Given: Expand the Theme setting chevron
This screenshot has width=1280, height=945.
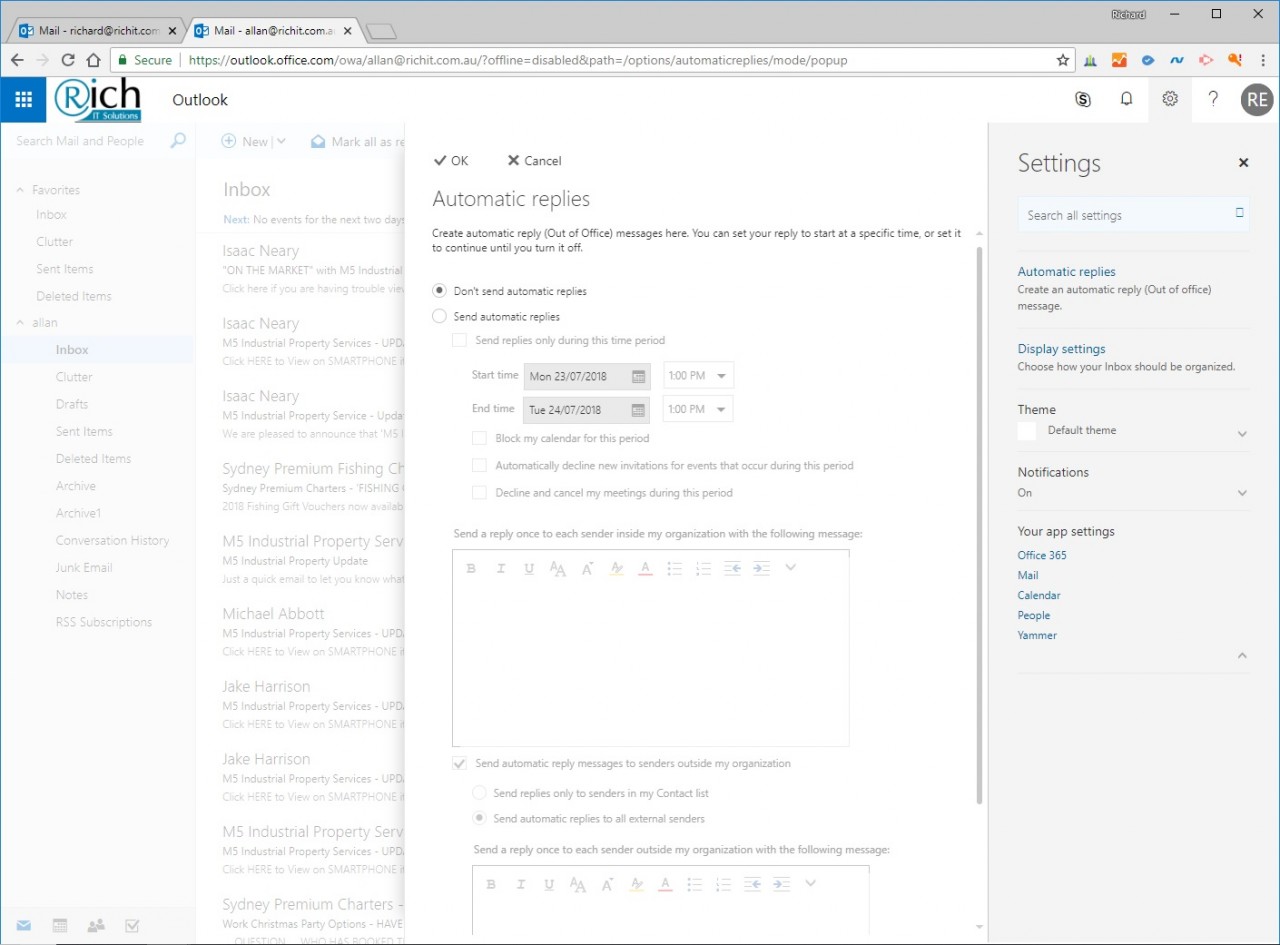Looking at the screenshot, I should (x=1242, y=433).
